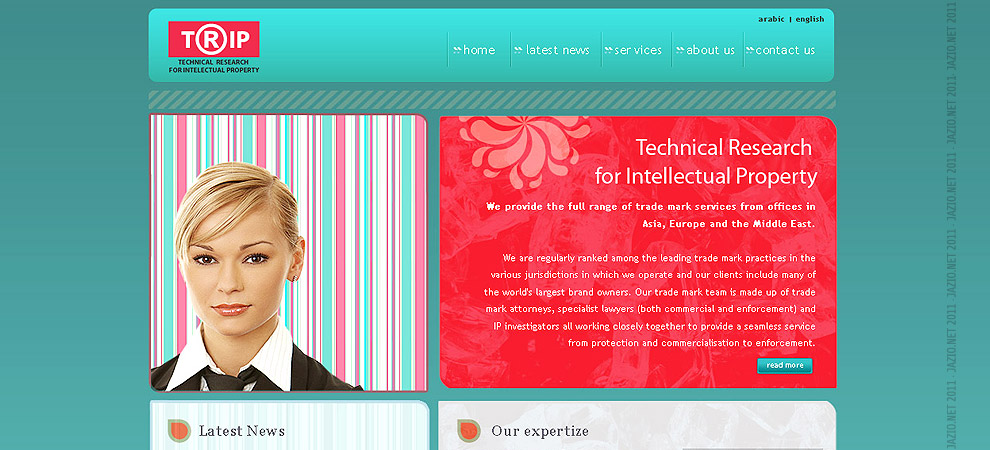This screenshot has width=990, height=450.
Task: Switch language to english
Action: coord(809,19)
